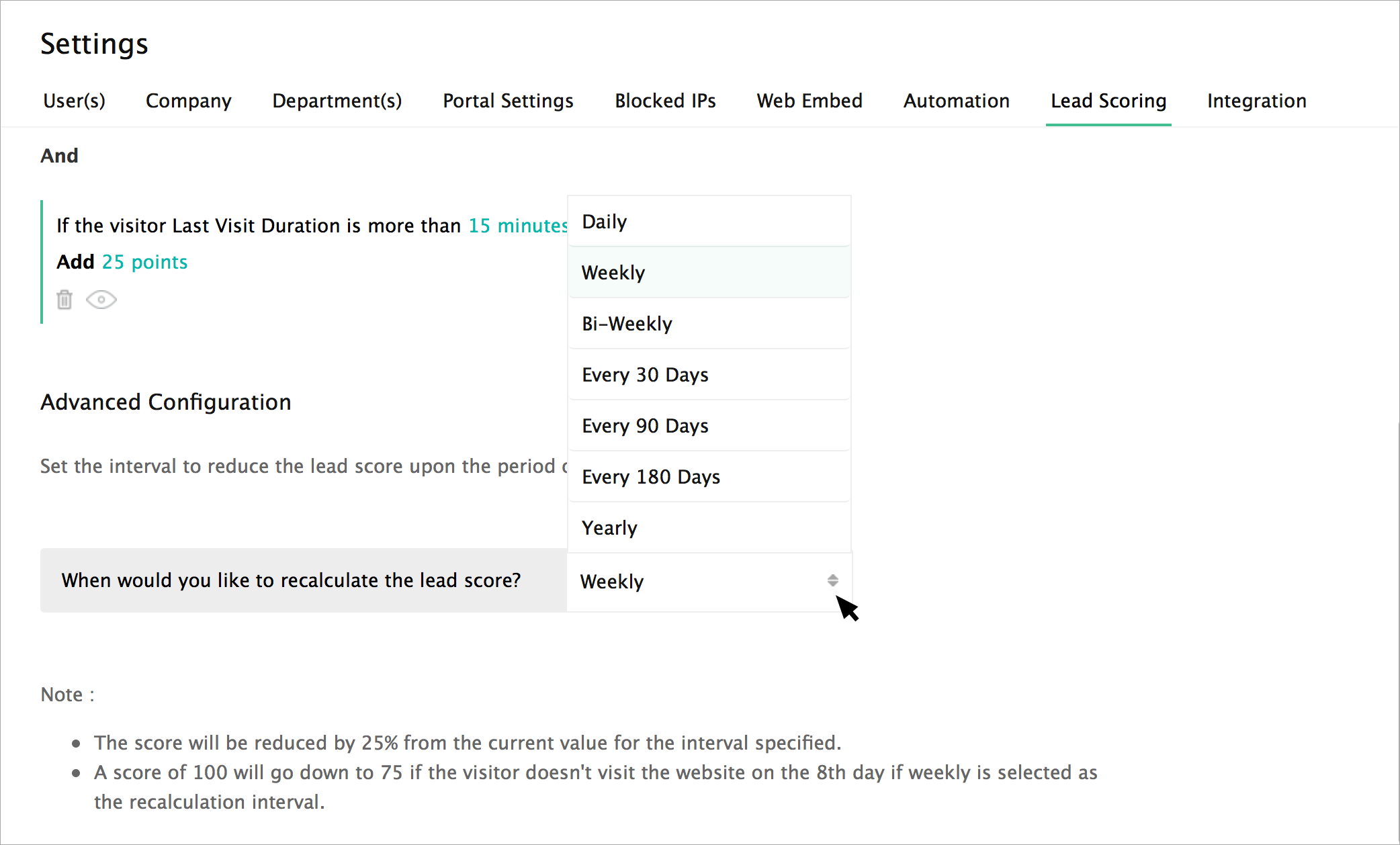Open the Web Embed tab
Image resolution: width=1400 pixels, height=845 pixels.
coord(809,101)
